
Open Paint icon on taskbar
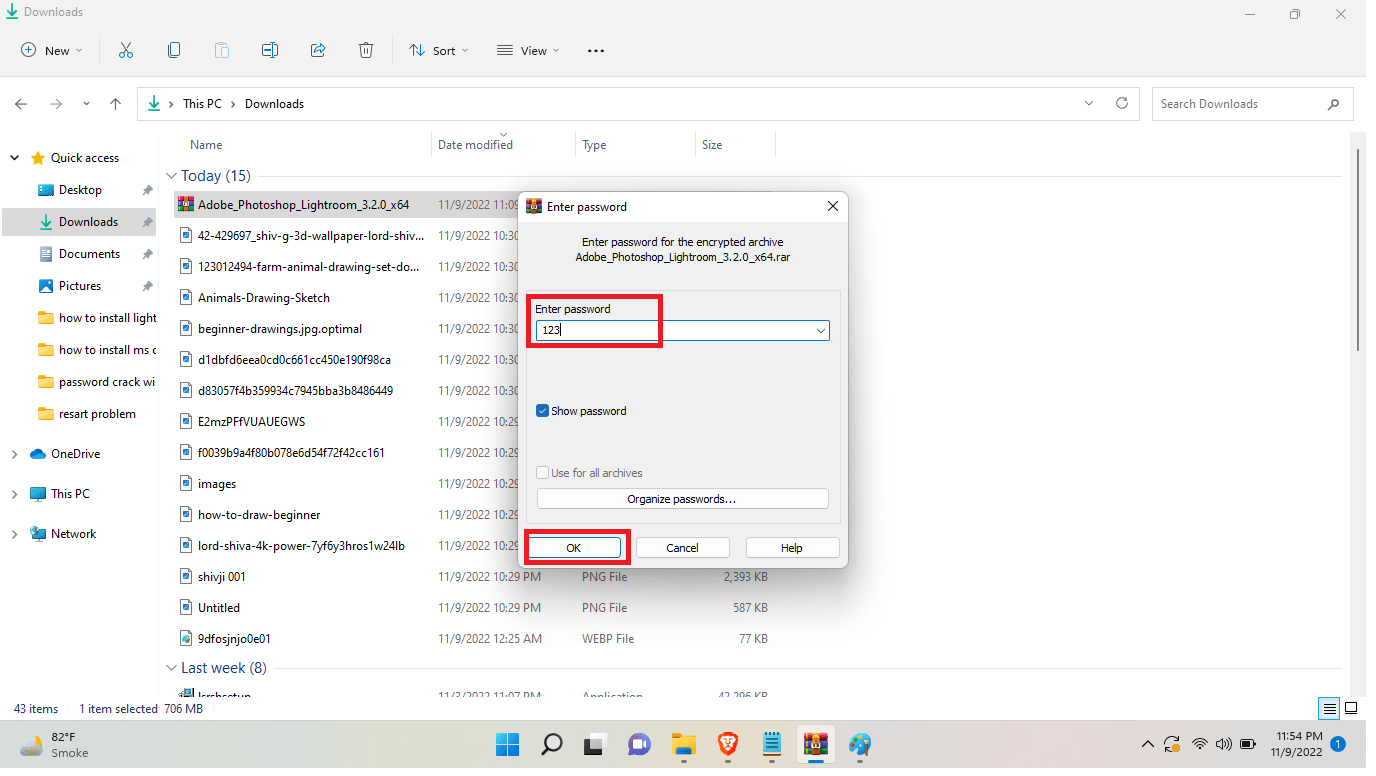coord(860,744)
